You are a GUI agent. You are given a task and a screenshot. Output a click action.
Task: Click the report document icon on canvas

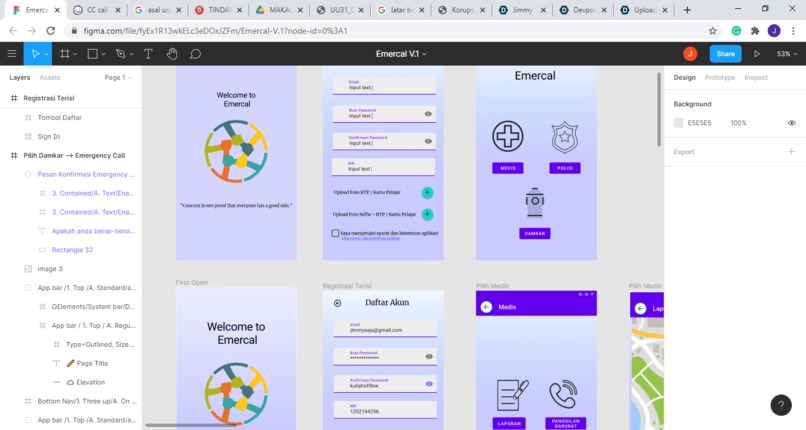512,395
